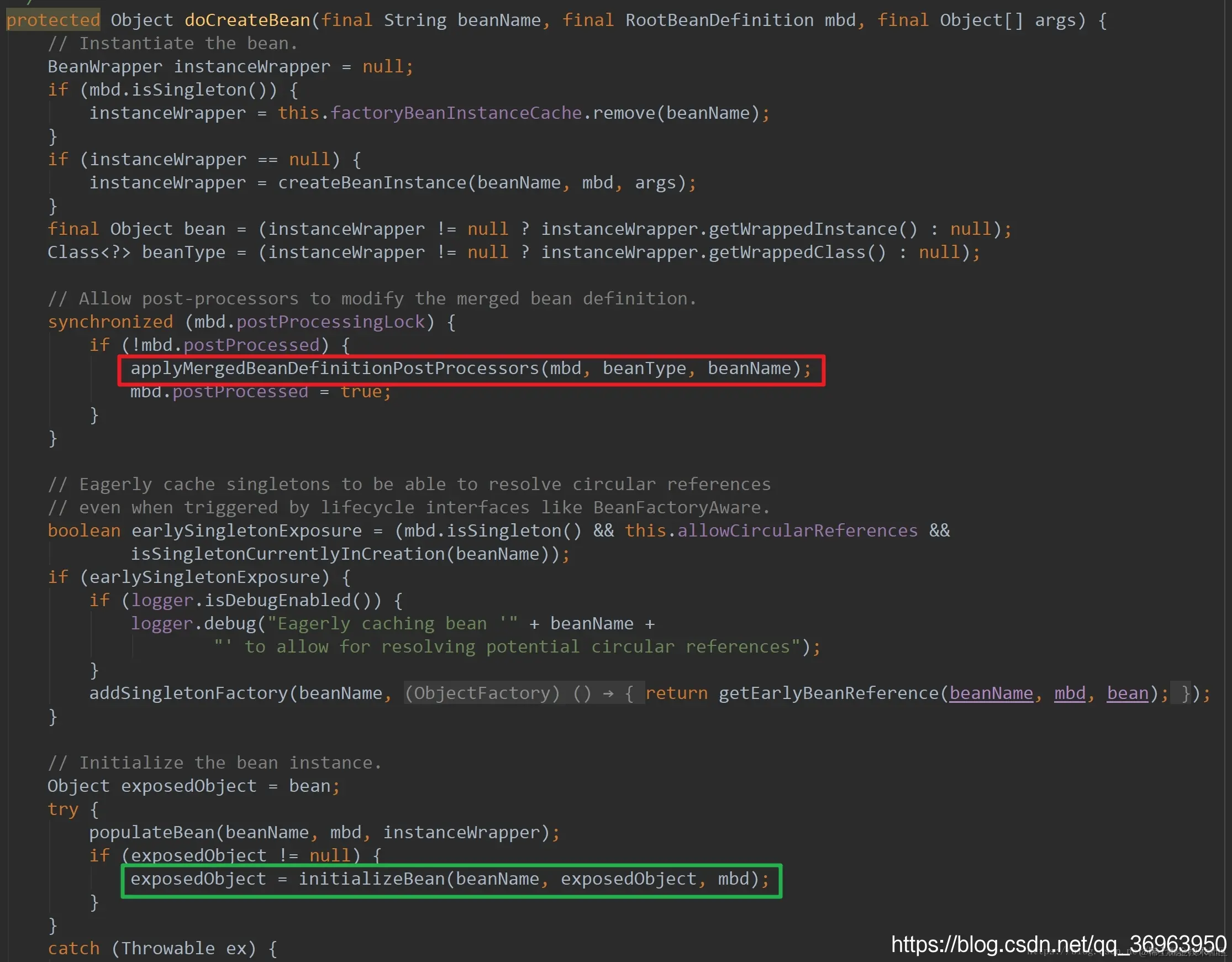Viewport: 1232px width, 962px height.
Task: Click the highlighted protected keyword
Action: (53, 20)
